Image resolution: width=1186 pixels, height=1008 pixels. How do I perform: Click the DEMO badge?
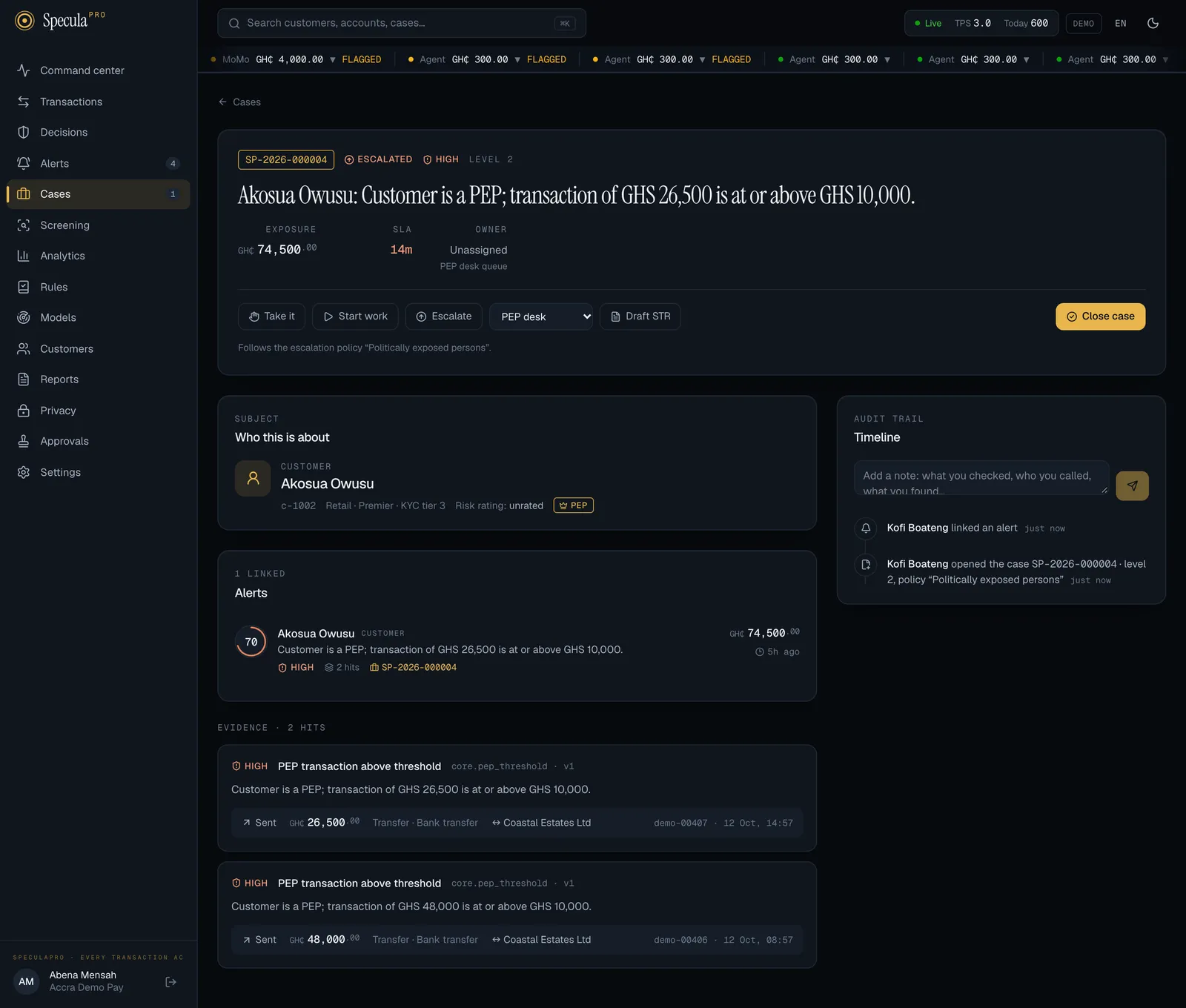click(x=1083, y=23)
